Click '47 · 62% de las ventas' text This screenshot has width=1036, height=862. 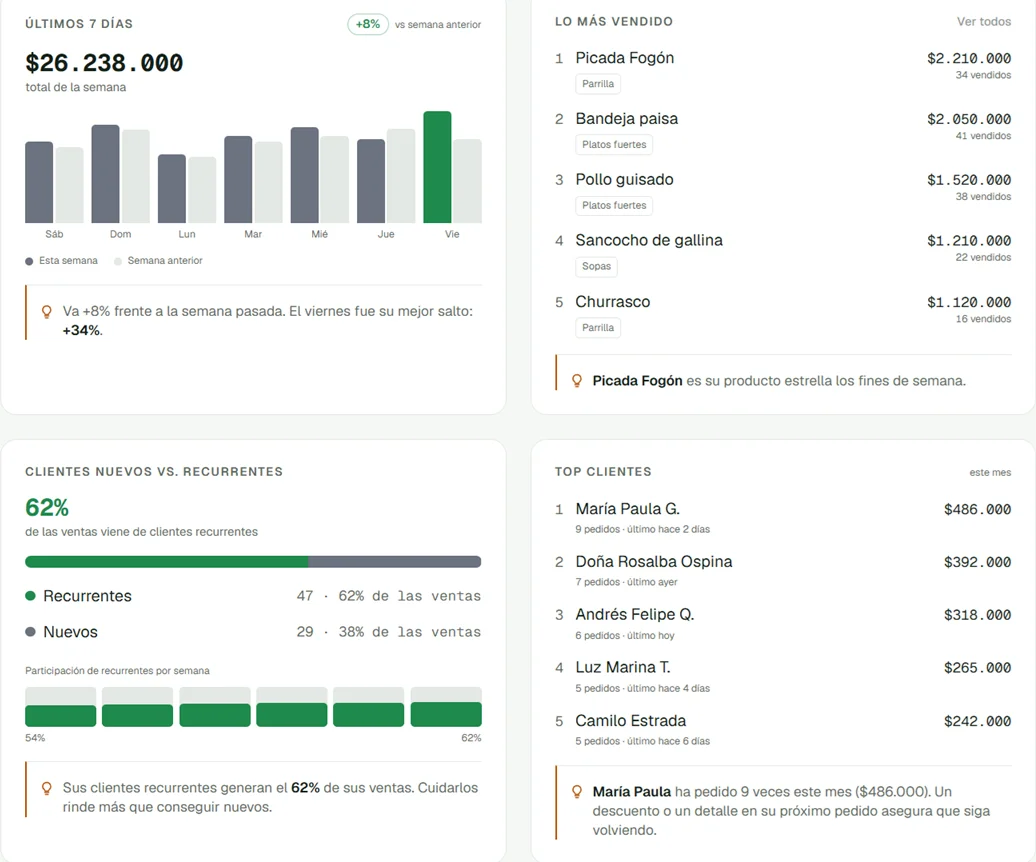tap(388, 596)
